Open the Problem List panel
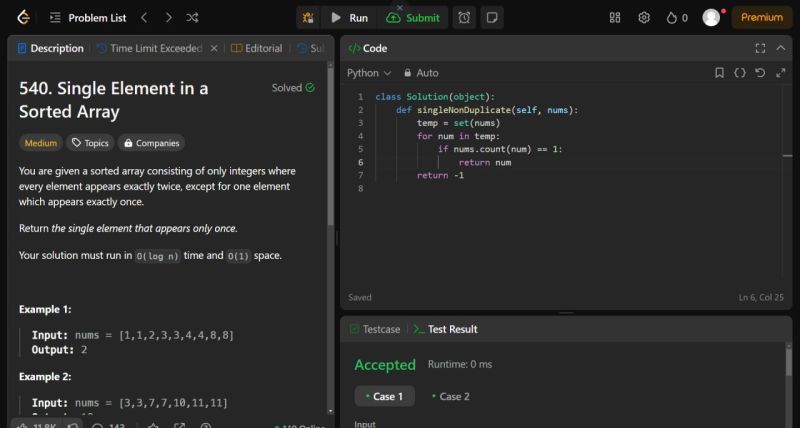 pos(88,18)
